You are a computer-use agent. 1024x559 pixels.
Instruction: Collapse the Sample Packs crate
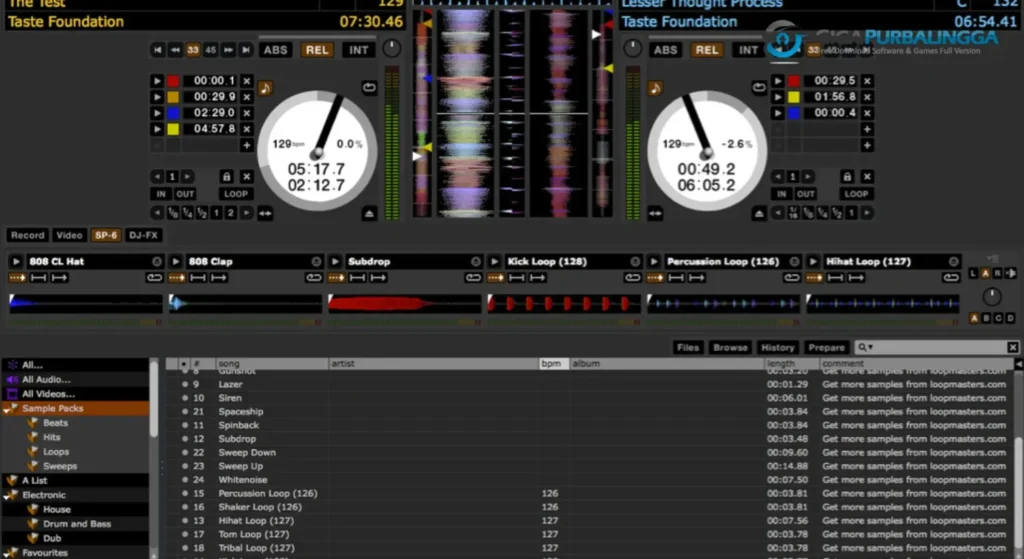tap(9, 409)
